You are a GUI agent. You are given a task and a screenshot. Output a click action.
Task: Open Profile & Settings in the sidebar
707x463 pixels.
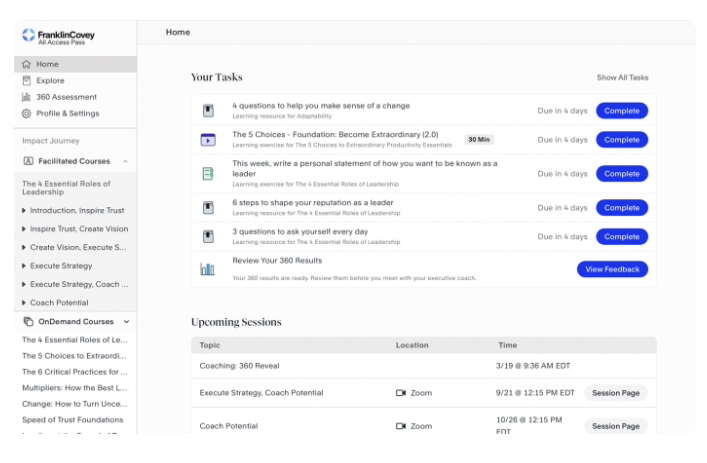(75, 114)
